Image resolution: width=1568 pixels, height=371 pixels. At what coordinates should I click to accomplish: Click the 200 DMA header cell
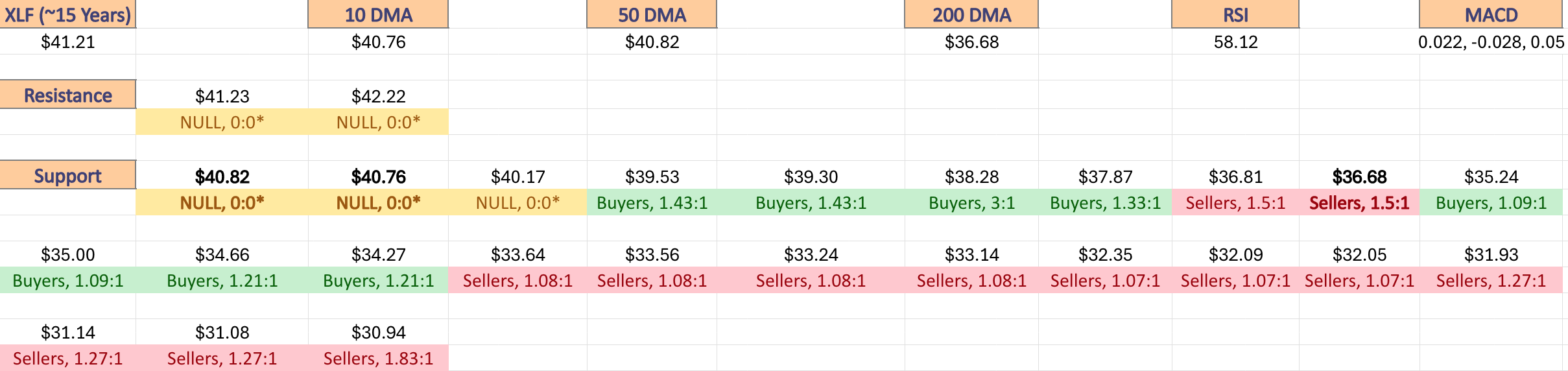[971, 14]
